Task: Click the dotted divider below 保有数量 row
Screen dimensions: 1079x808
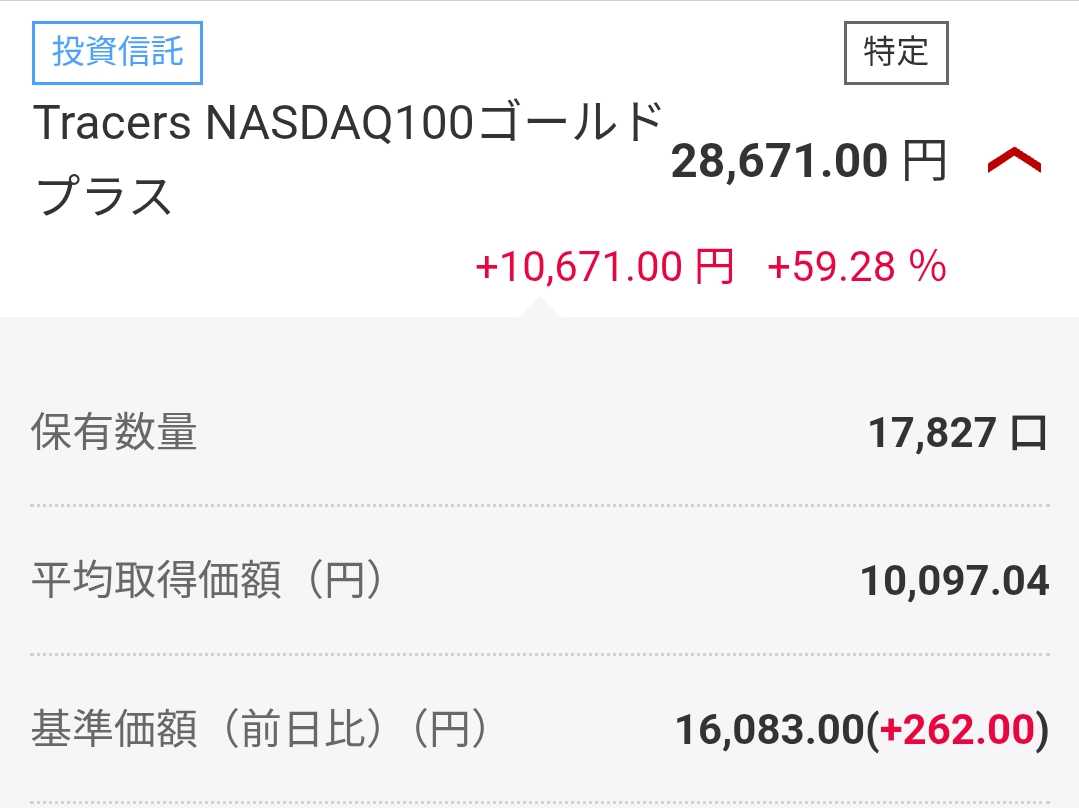Action: (540, 506)
